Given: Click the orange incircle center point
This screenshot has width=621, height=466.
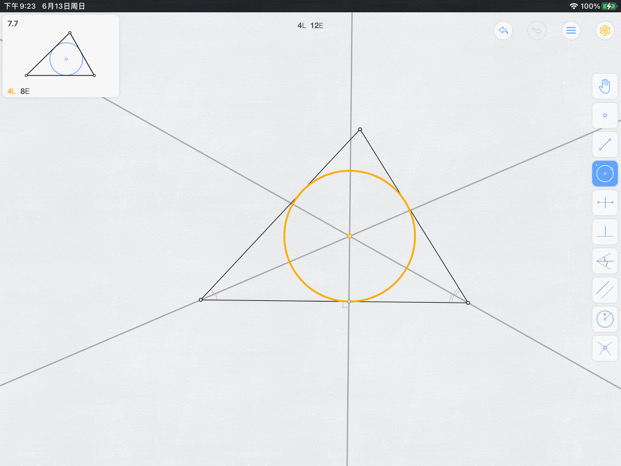Looking at the screenshot, I should point(349,236).
